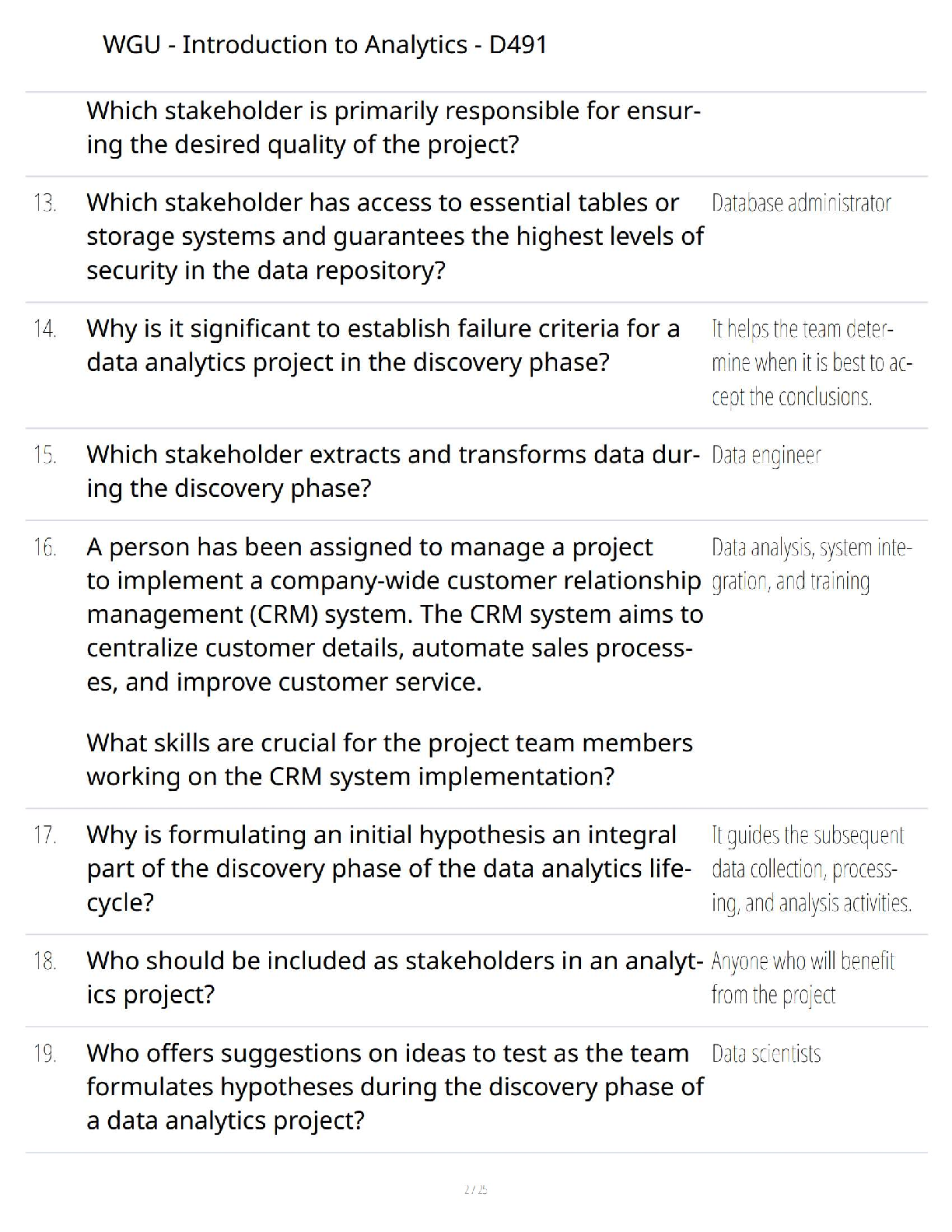Select the question about failure criteria
Viewport: 952px width, 1232px height.
click(x=383, y=345)
